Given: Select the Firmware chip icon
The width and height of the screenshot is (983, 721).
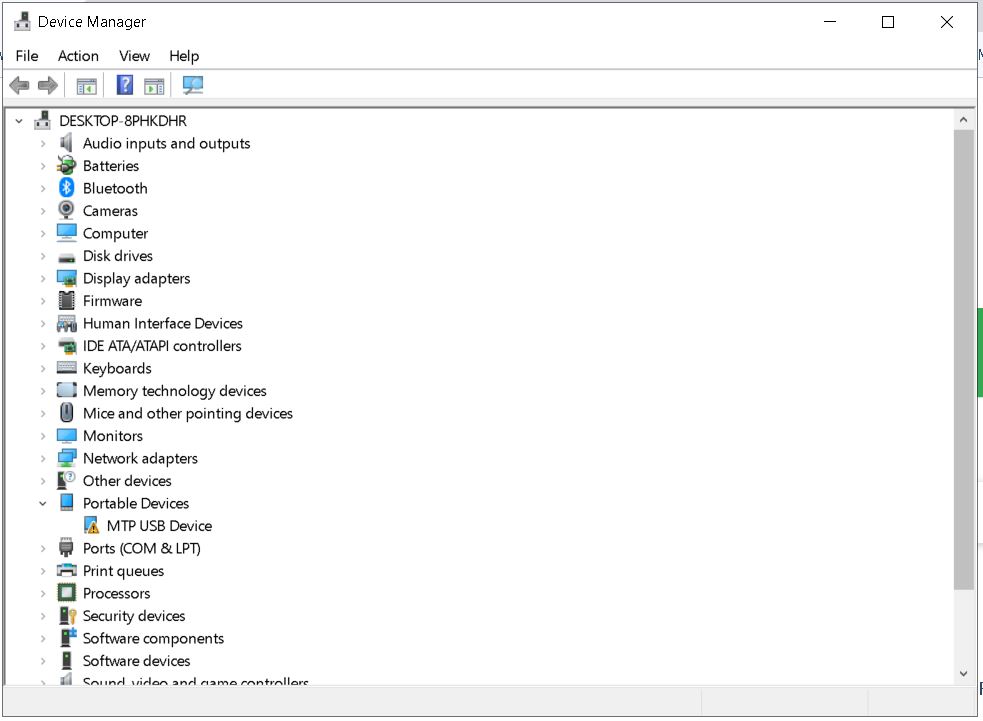Looking at the screenshot, I should (66, 300).
